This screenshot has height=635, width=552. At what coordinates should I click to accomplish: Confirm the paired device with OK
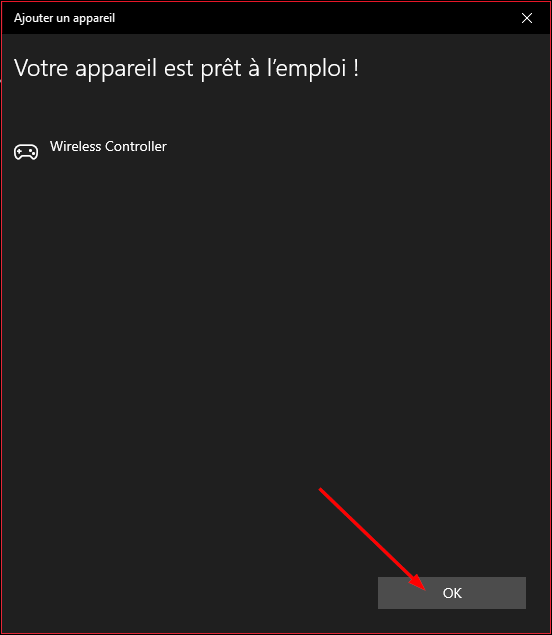452,593
